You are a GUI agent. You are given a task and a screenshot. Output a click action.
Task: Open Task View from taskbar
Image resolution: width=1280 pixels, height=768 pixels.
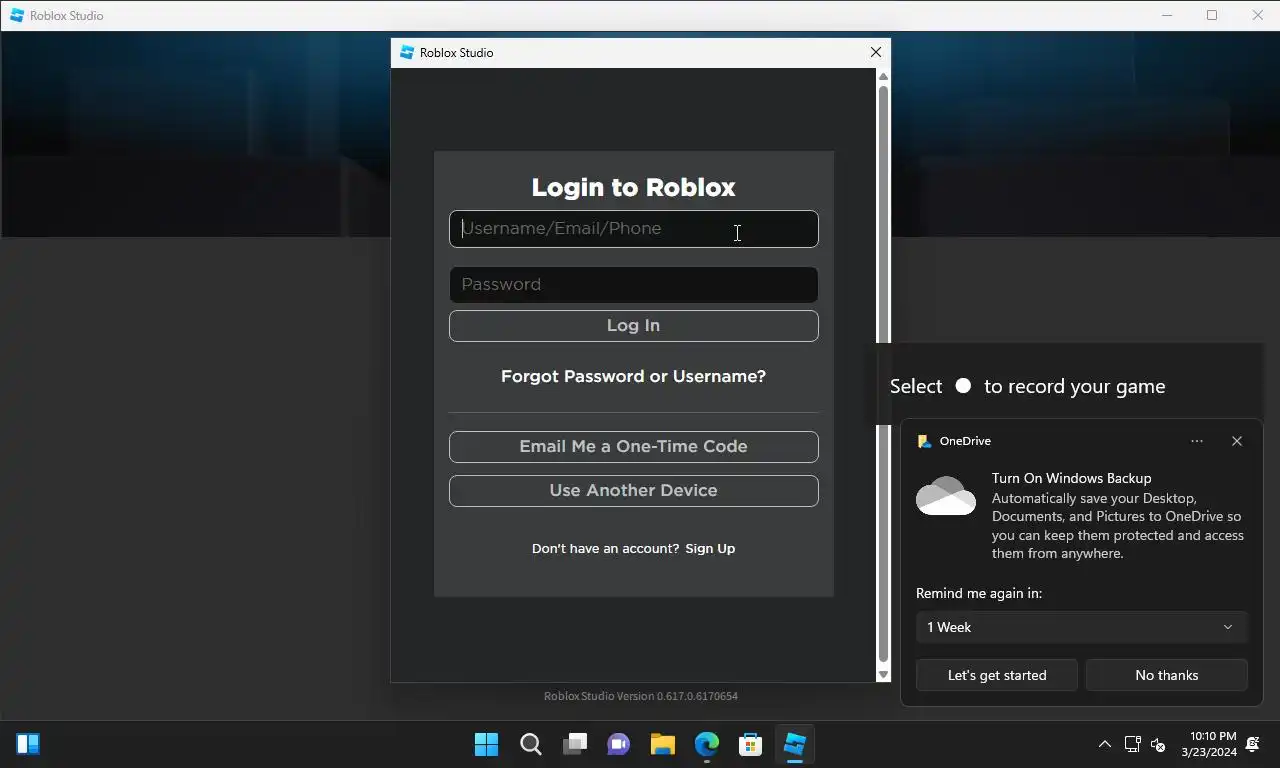[x=575, y=744]
